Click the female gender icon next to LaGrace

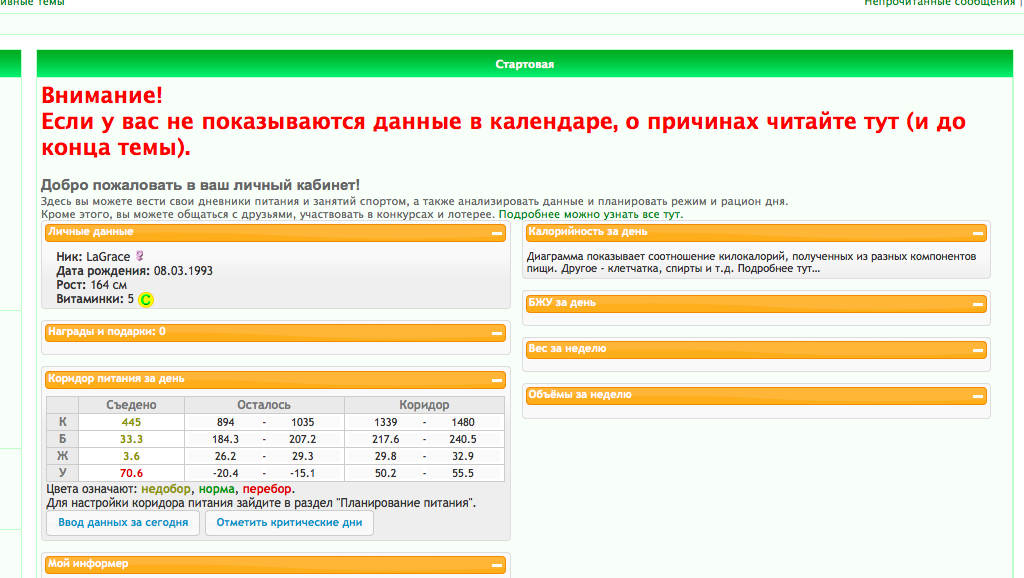139,256
